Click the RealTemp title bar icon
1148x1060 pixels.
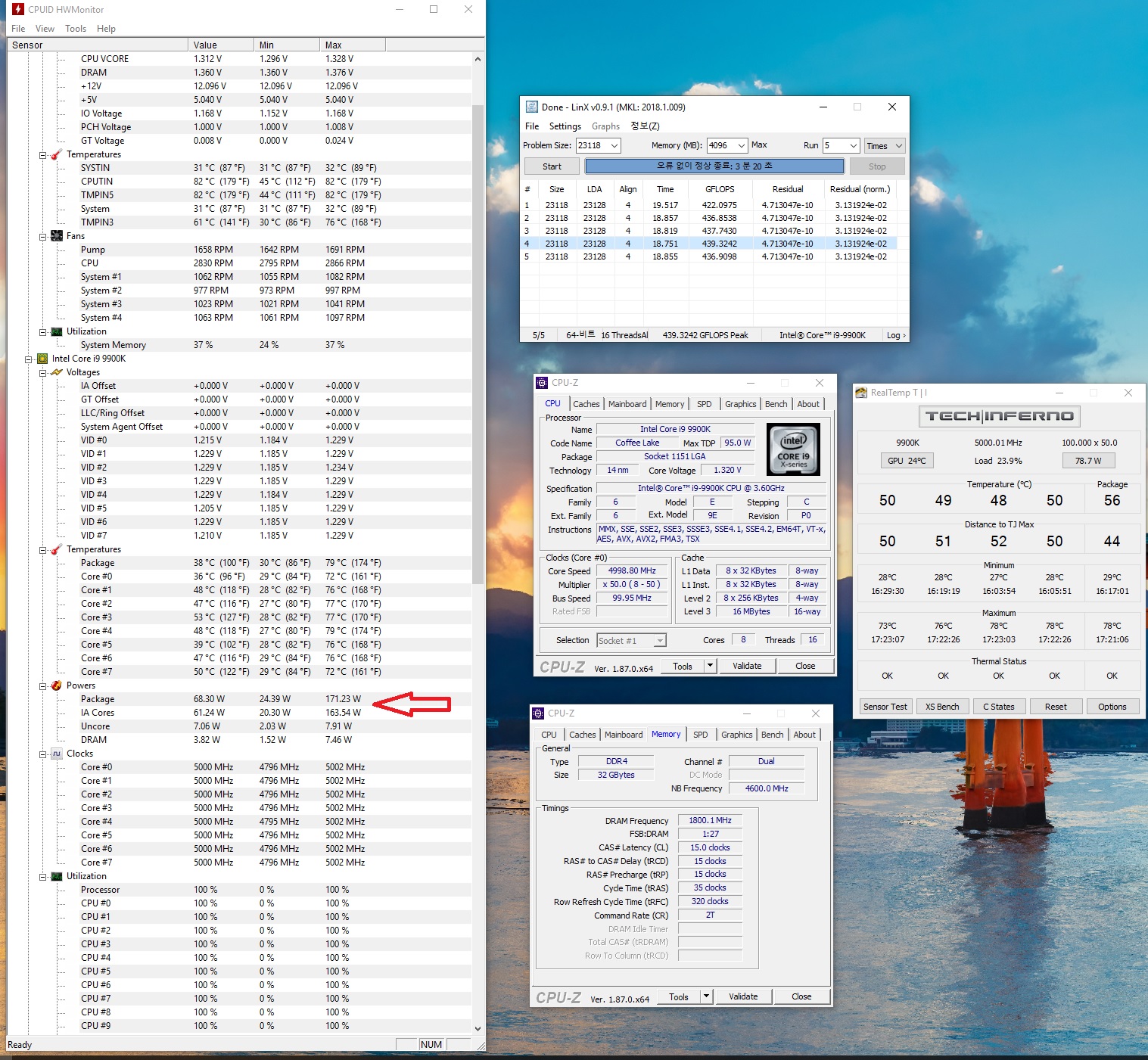click(861, 393)
